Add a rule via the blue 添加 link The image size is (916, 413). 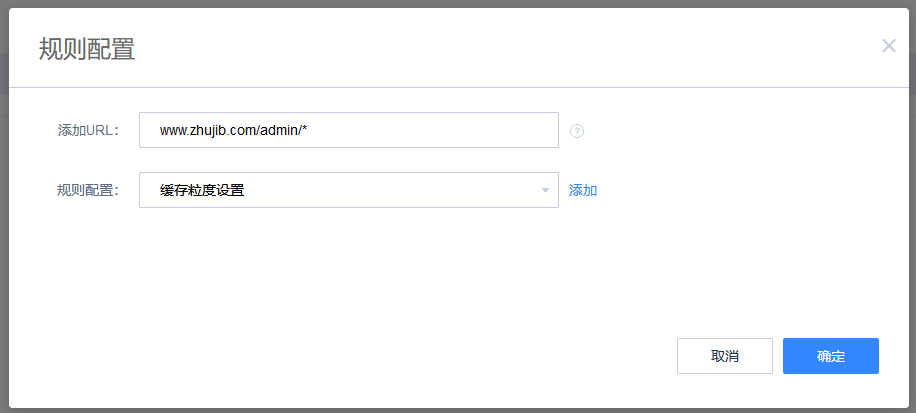pos(583,190)
